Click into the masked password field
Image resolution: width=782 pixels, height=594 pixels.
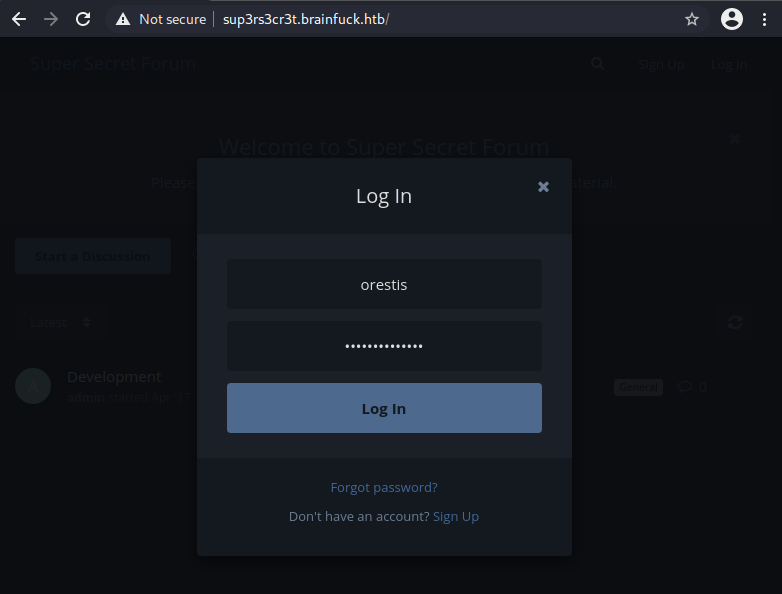pos(384,346)
